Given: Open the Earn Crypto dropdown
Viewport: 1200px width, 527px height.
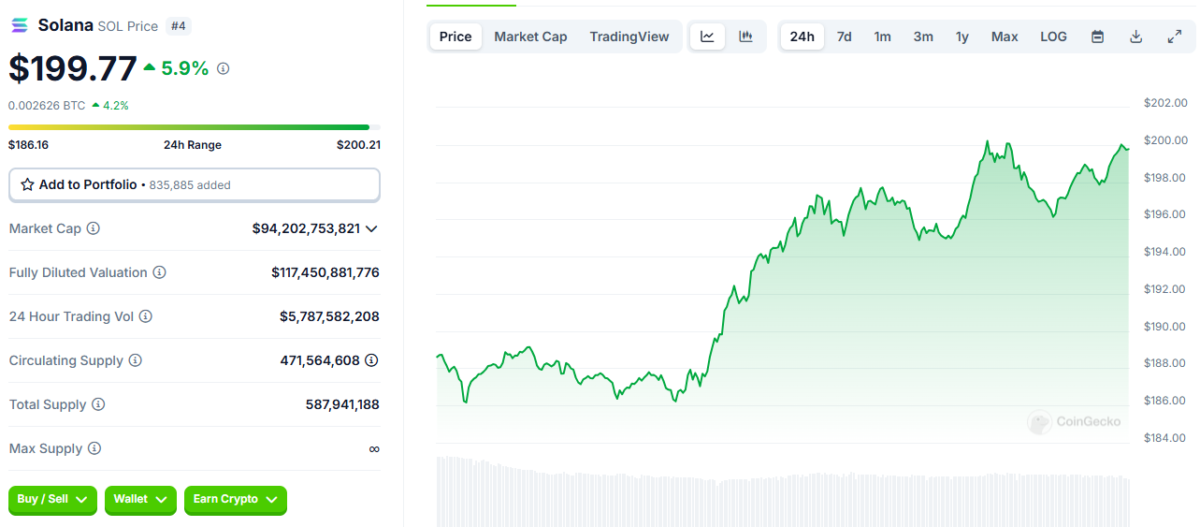Looking at the screenshot, I should click(x=235, y=499).
